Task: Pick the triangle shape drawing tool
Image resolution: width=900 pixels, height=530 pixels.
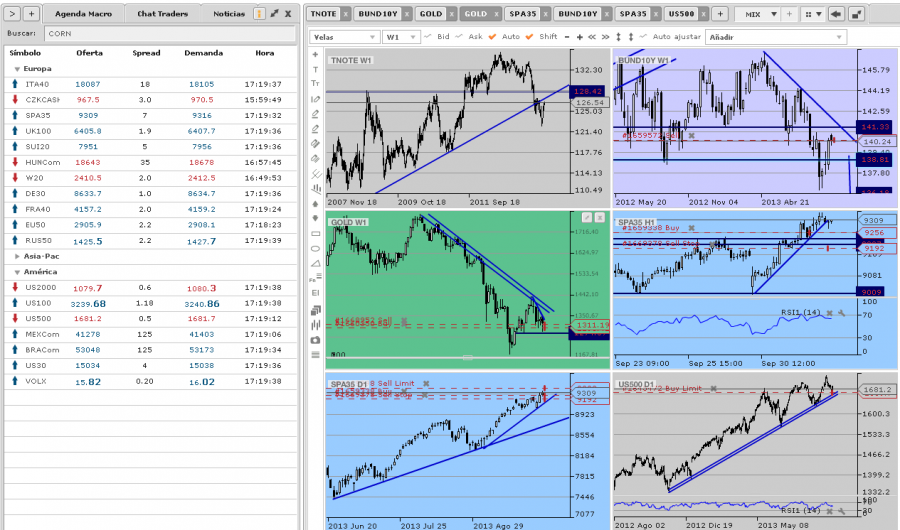Action: (316, 264)
